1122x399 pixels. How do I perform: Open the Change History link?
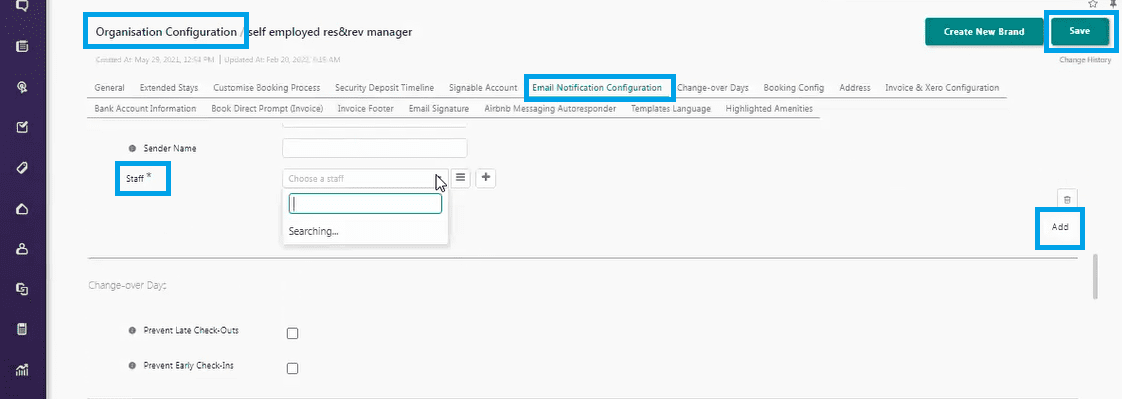pos(1085,60)
